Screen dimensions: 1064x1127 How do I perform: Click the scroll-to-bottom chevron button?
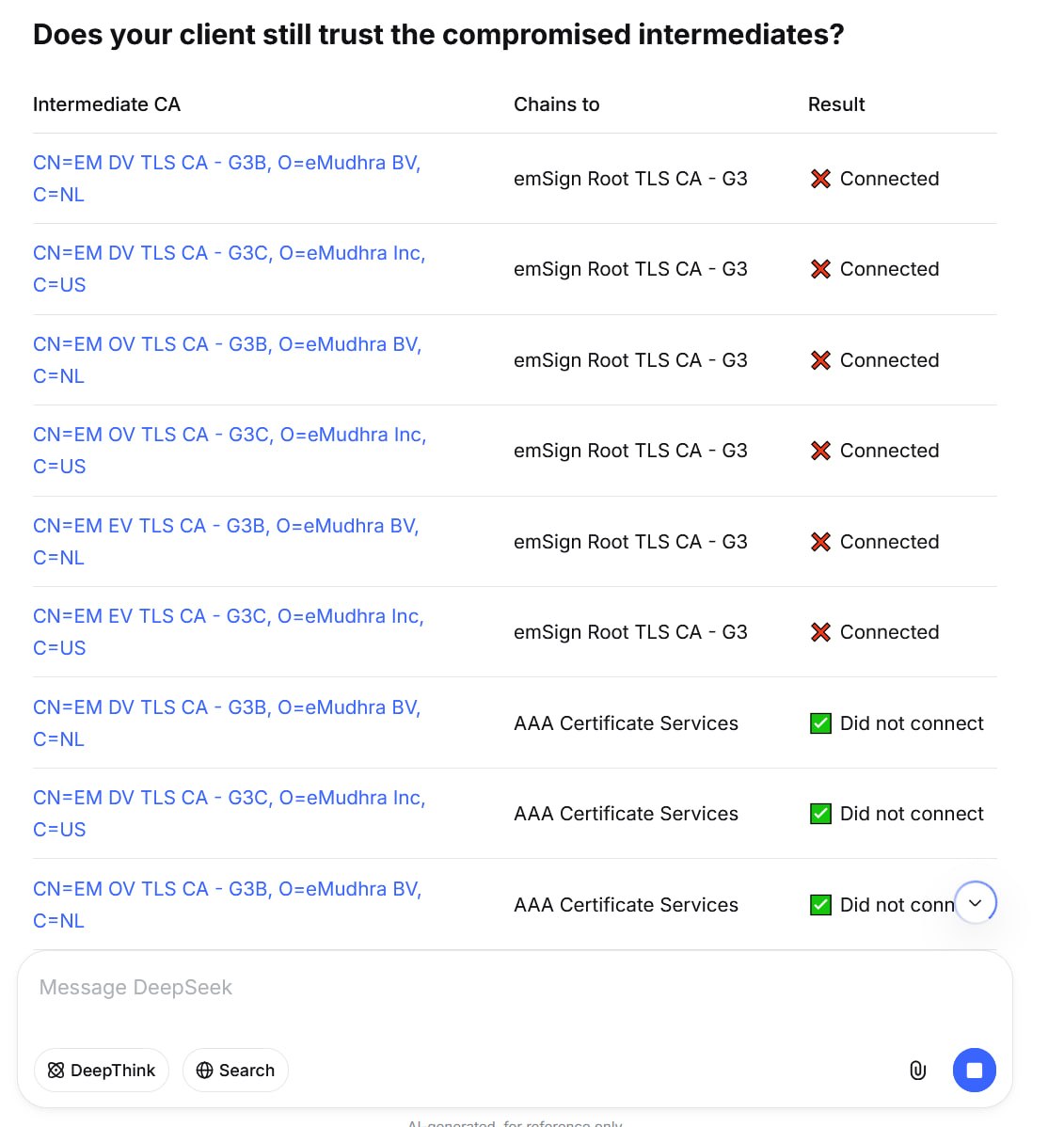[x=975, y=903]
